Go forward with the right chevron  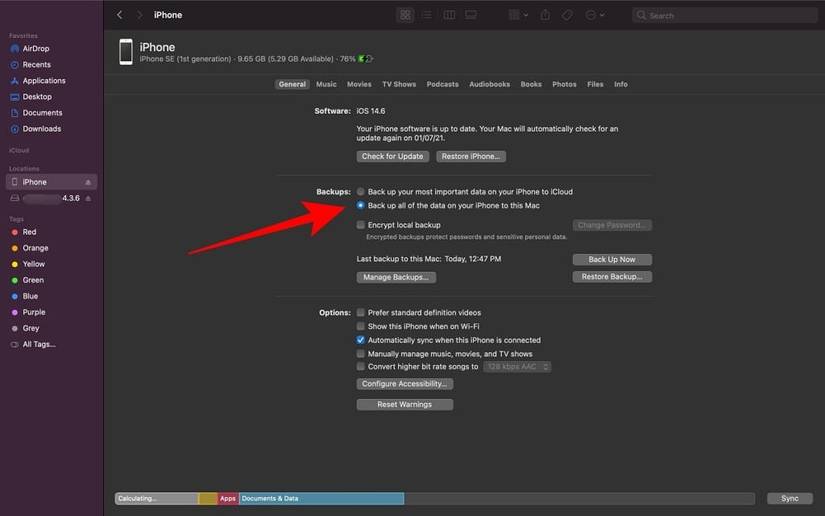(139, 15)
